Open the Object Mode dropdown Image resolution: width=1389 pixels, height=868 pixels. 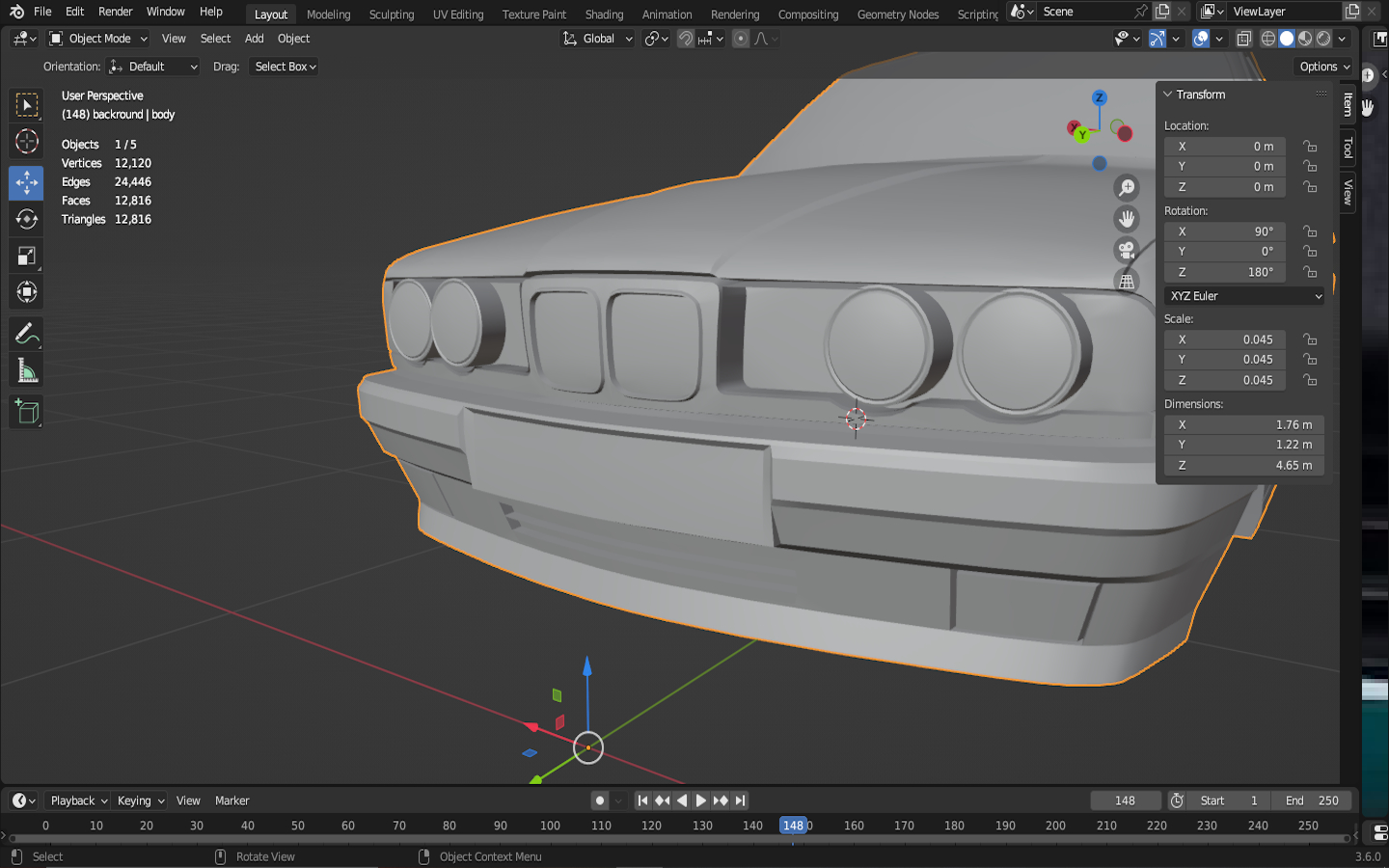coord(98,39)
